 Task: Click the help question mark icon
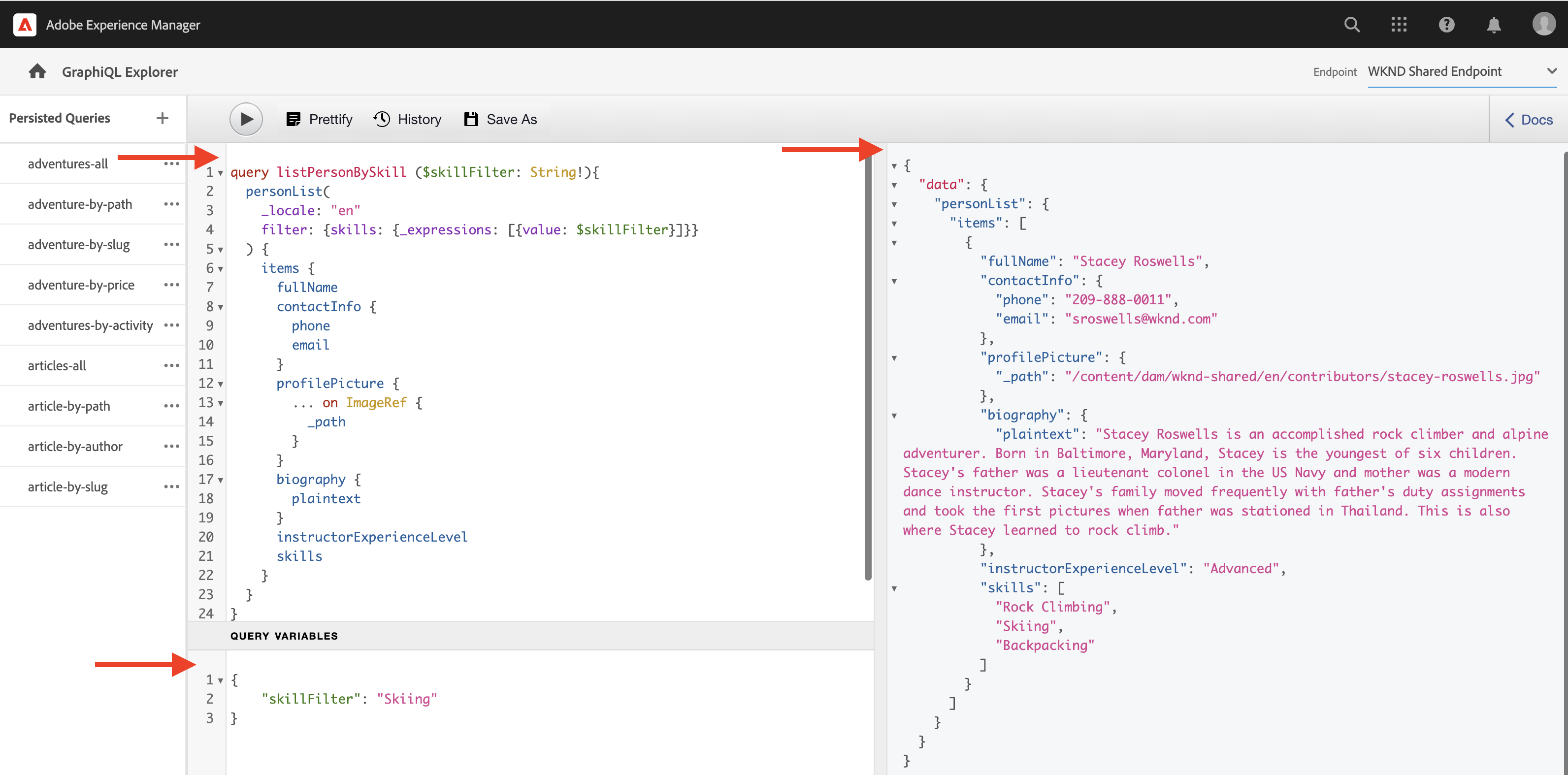pyautogui.click(x=1446, y=25)
